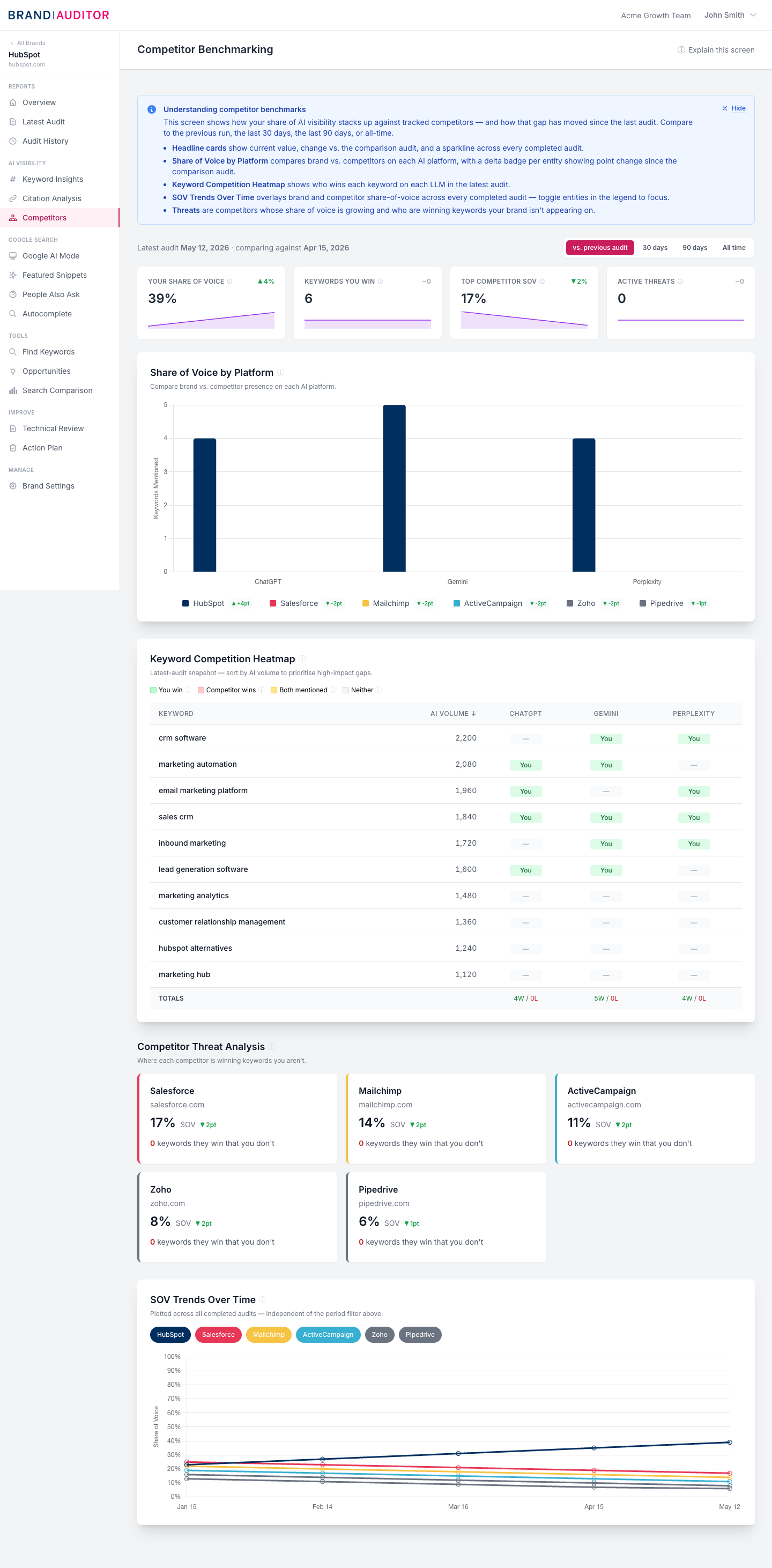Open Audit History in sidebar
772x1568 pixels.
60,141
